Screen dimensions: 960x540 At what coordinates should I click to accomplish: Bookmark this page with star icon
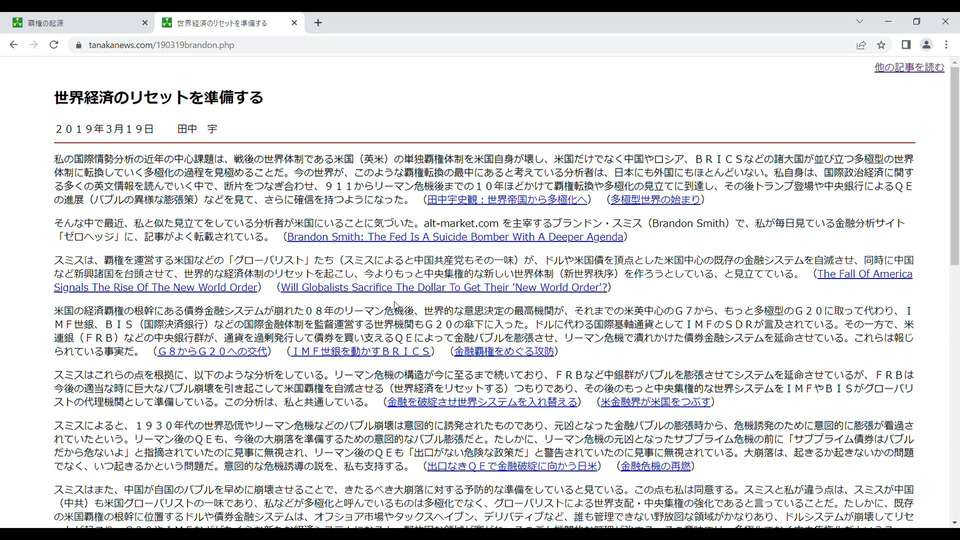pyautogui.click(x=881, y=45)
